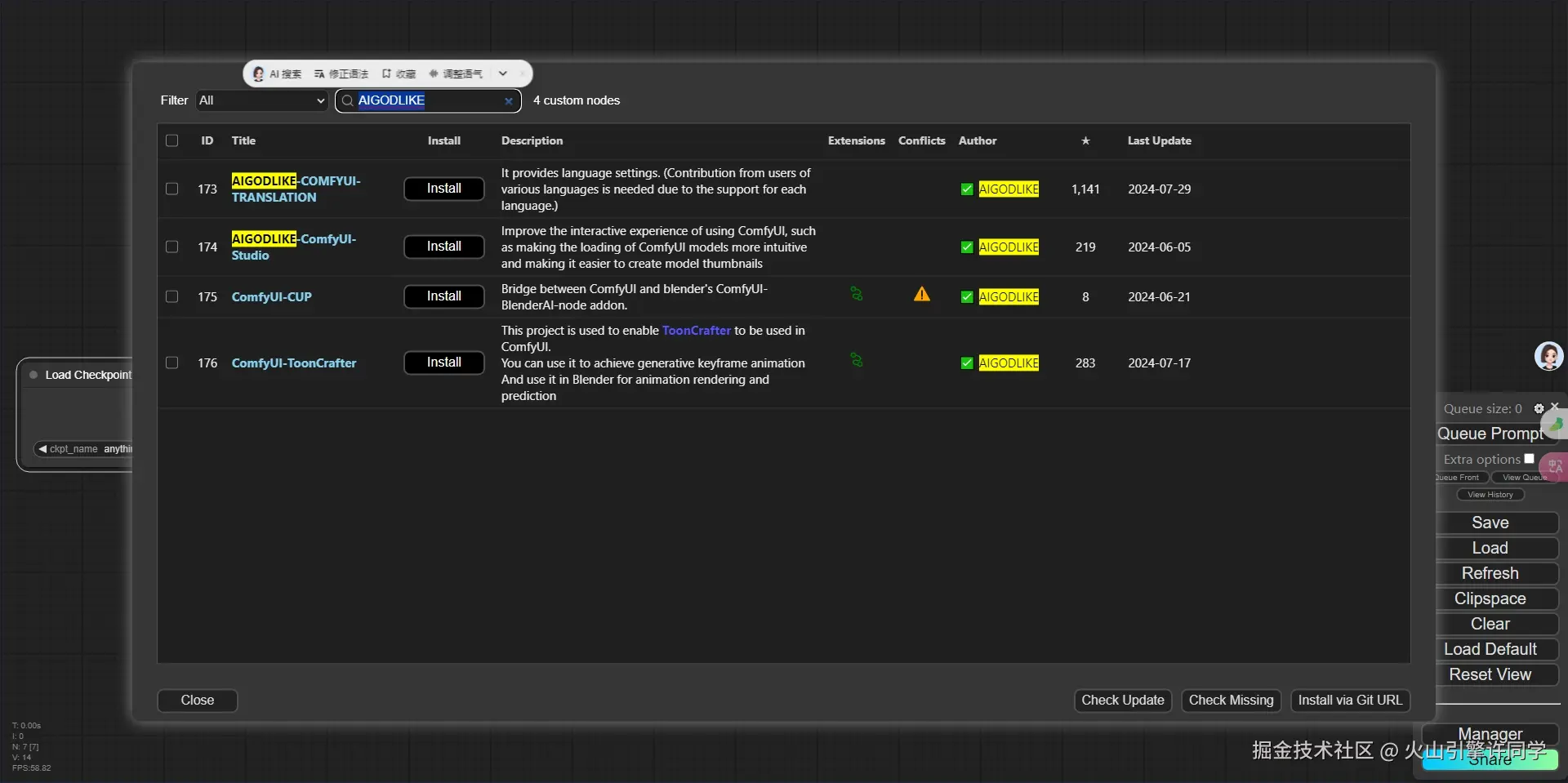This screenshot has height=783, width=1568.
Task: Click the extensions icon for ComfyUI-CUP
Action: 857,294
